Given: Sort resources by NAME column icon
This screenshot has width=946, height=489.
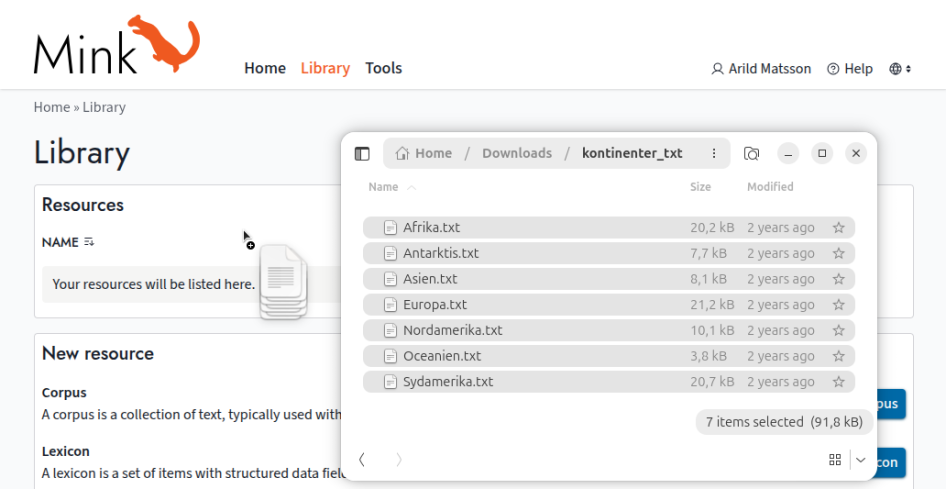Looking at the screenshot, I should click(89, 242).
